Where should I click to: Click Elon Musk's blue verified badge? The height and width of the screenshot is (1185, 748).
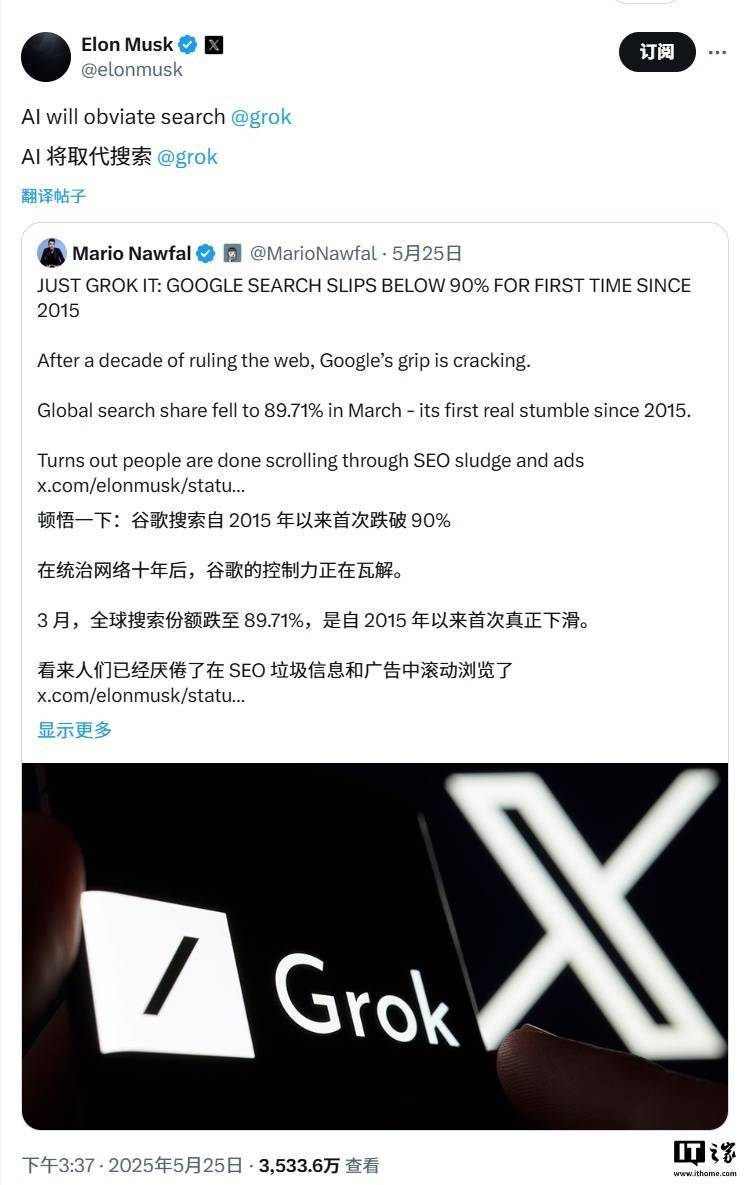(x=188, y=45)
